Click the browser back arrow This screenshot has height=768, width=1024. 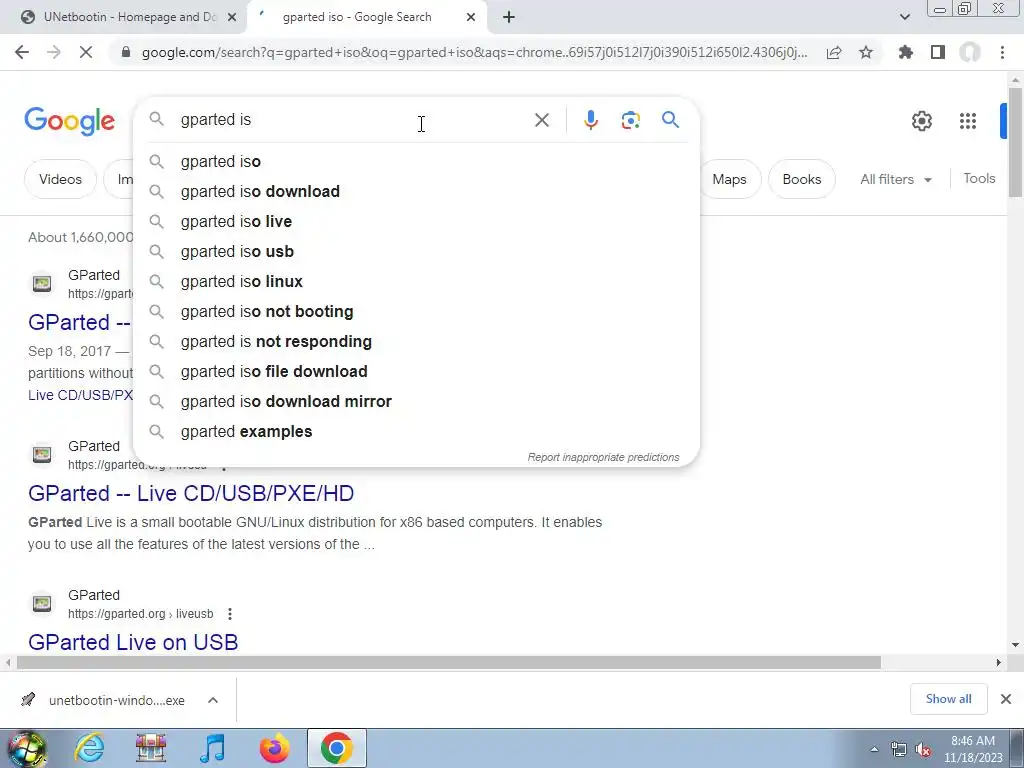click(x=22, y=52)
